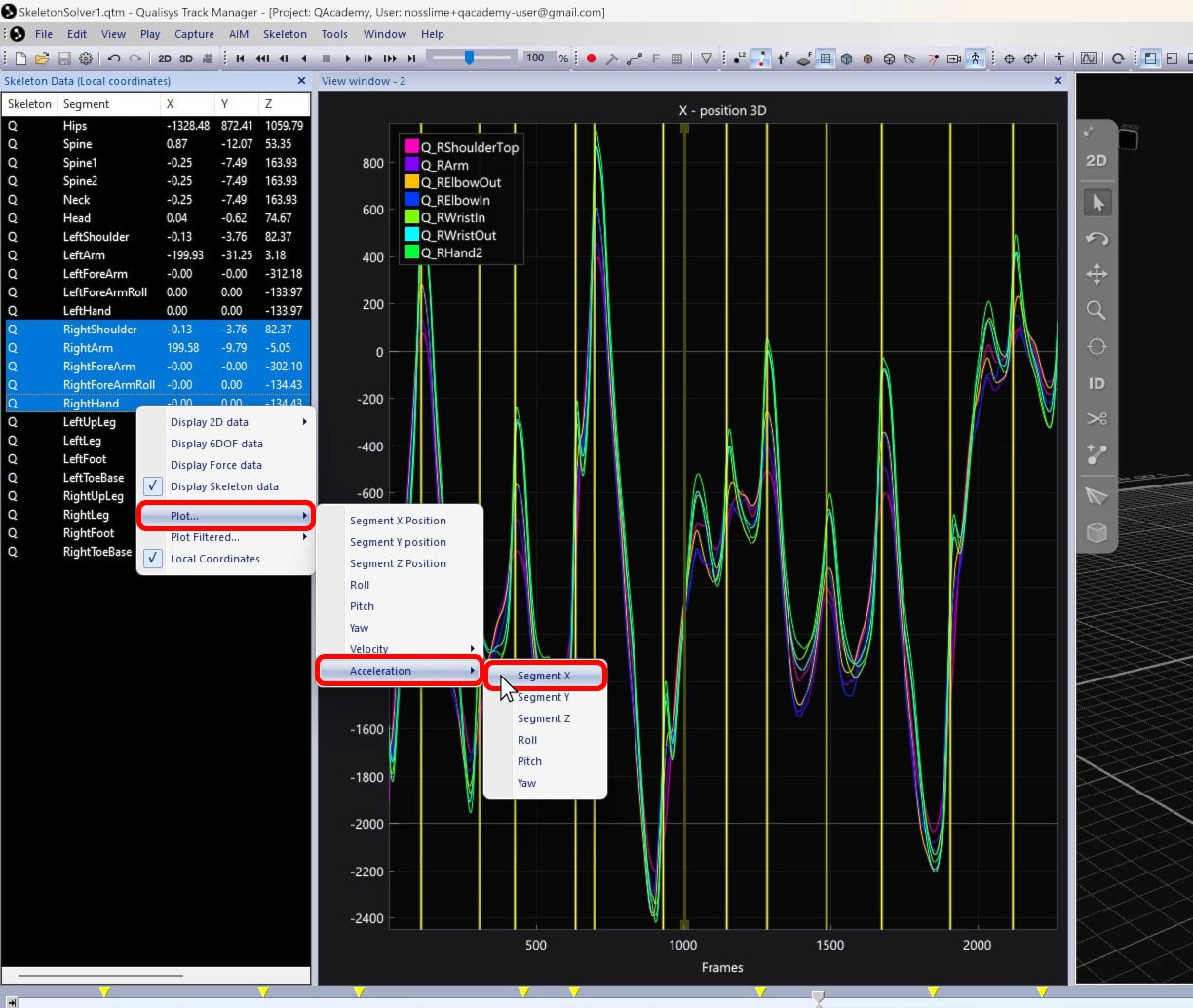
Task: Jump to last frame
Action: pyautogui.click(x=411, y=58)
